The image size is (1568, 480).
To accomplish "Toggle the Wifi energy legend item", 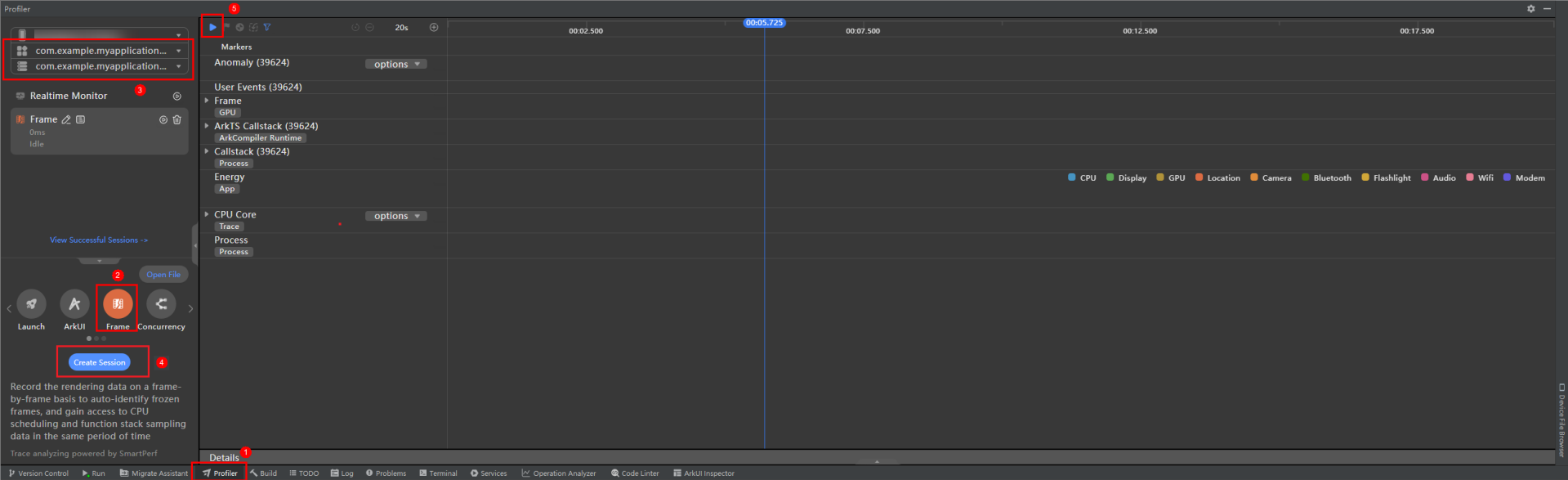I will click(1480, 177).
